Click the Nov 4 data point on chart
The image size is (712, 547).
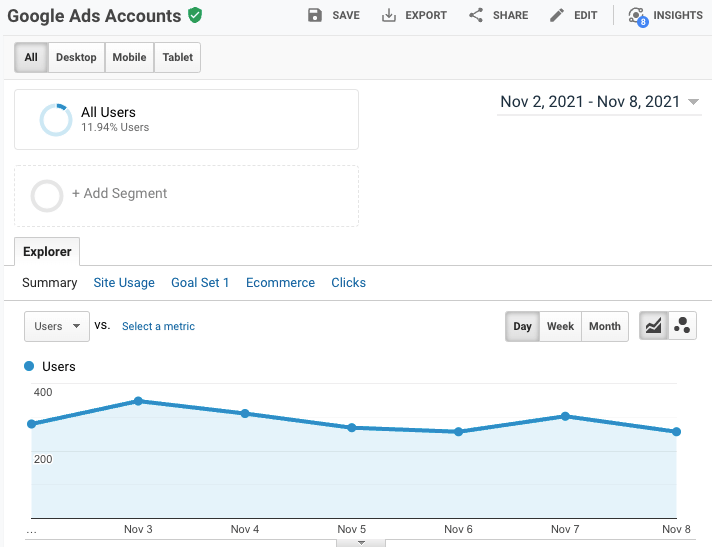pyautogui.click(x=245, y=414)
